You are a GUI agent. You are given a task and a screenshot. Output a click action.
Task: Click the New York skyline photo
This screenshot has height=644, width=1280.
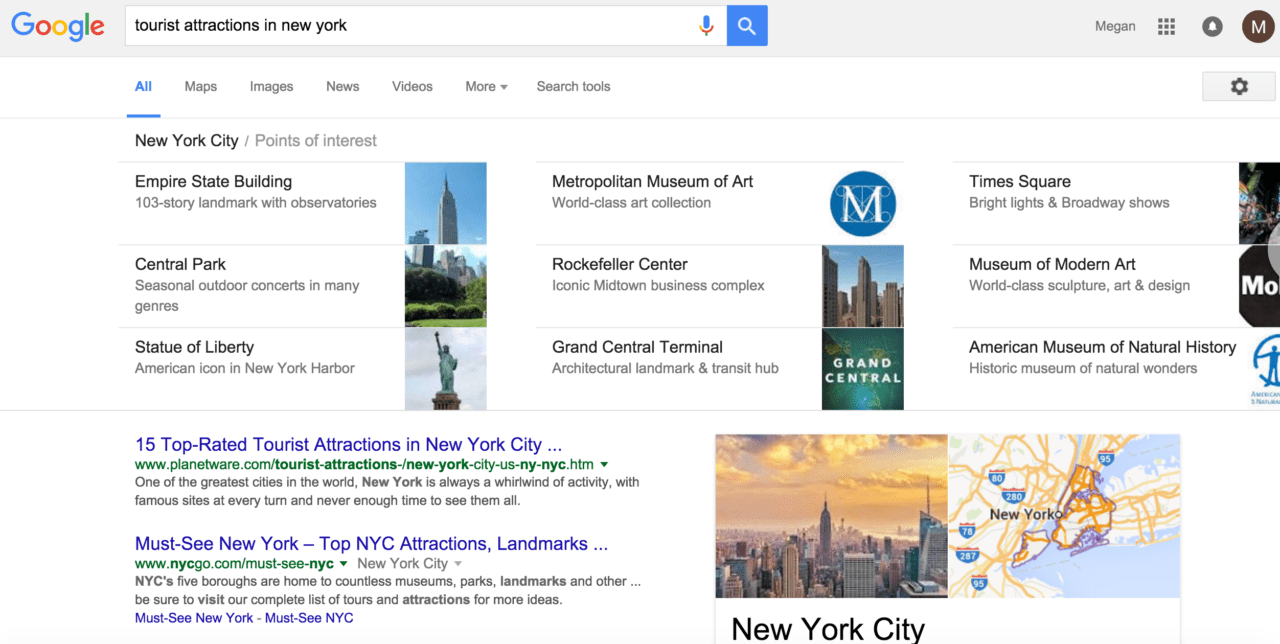click(831, 516)
